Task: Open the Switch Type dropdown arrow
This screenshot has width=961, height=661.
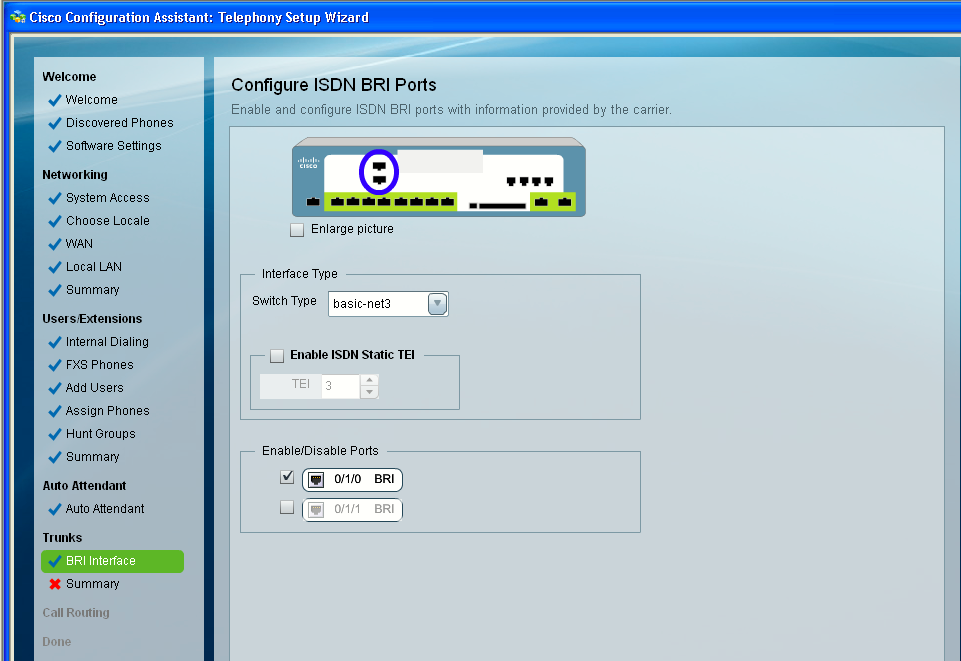Action: click(x=438, y=303)
